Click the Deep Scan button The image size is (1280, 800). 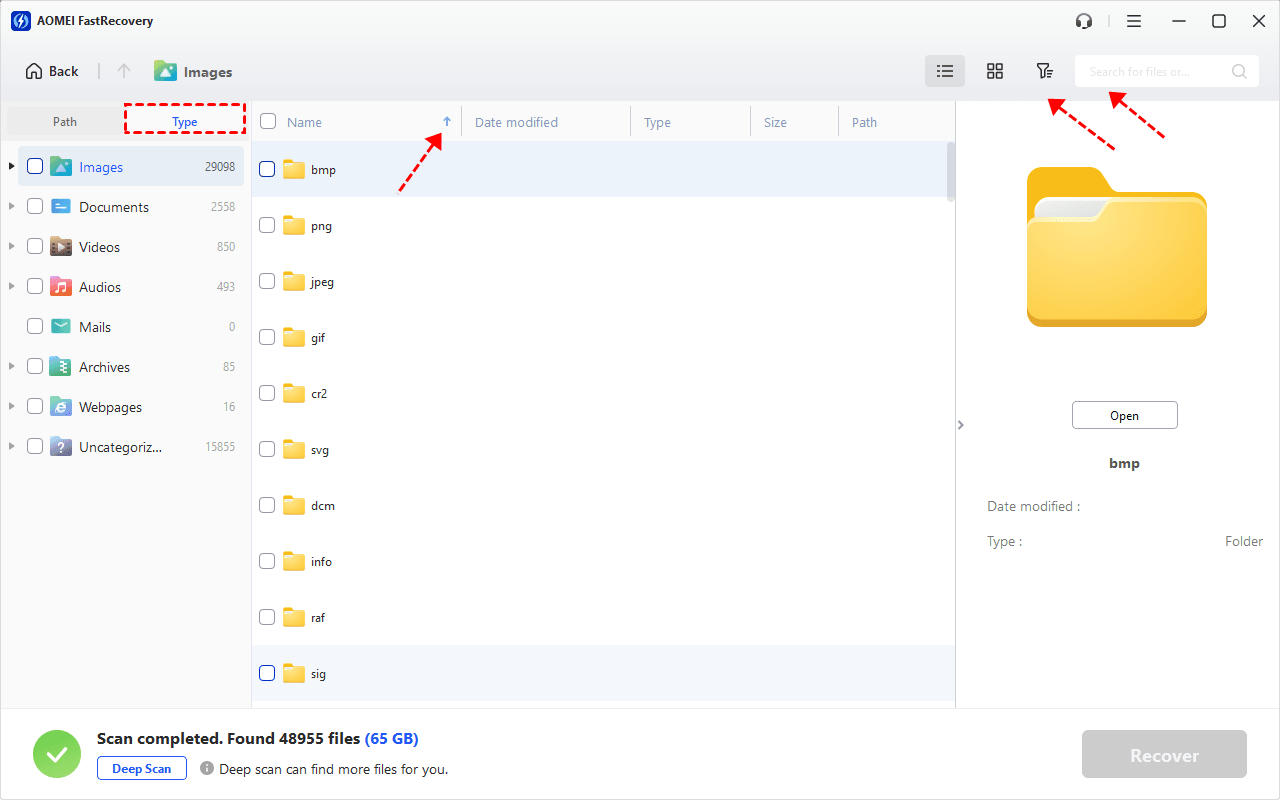coord(142,769)
